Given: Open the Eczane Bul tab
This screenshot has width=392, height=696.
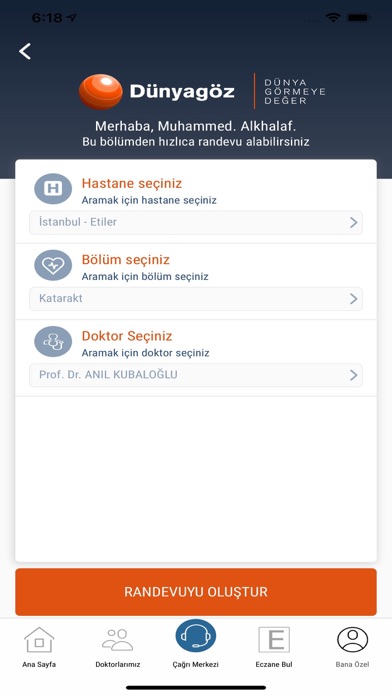Looking at the screenshot, I should click(274, 647).
